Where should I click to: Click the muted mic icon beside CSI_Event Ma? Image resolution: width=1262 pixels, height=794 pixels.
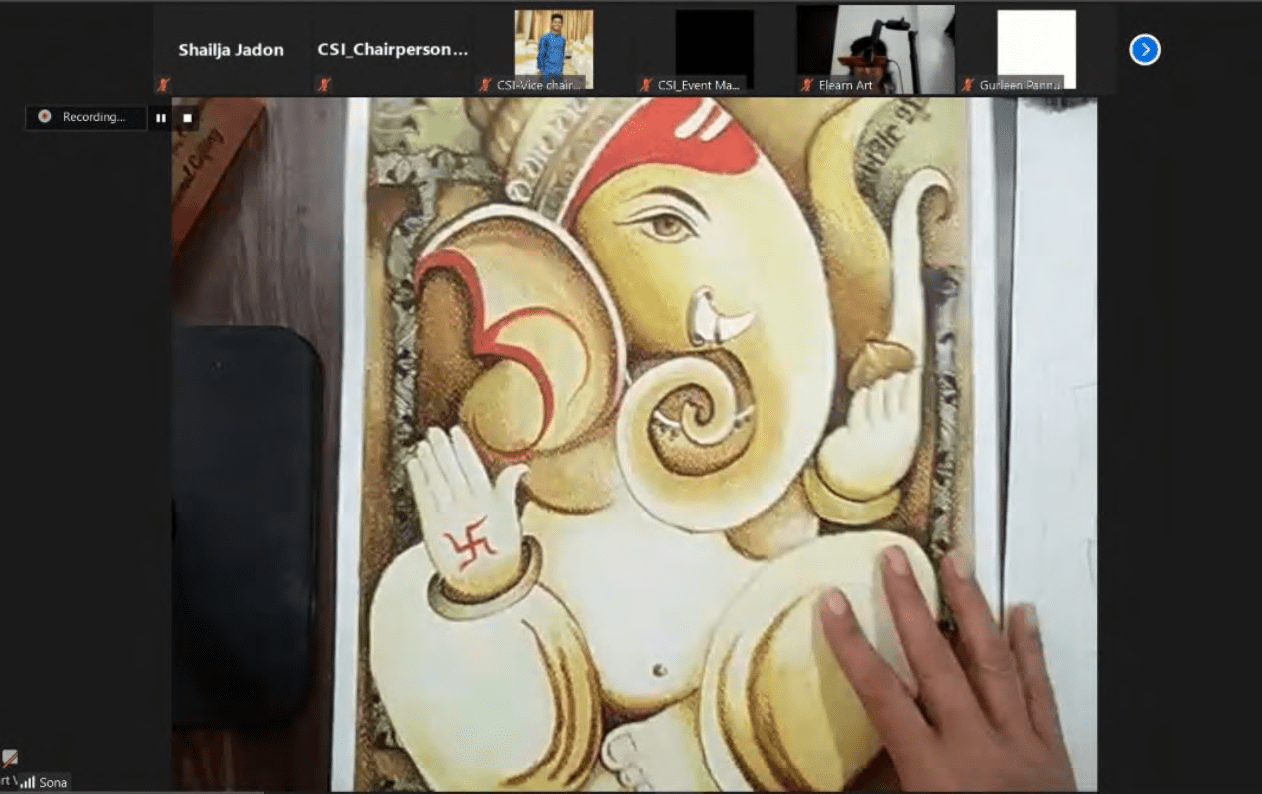tap(647, 85)
